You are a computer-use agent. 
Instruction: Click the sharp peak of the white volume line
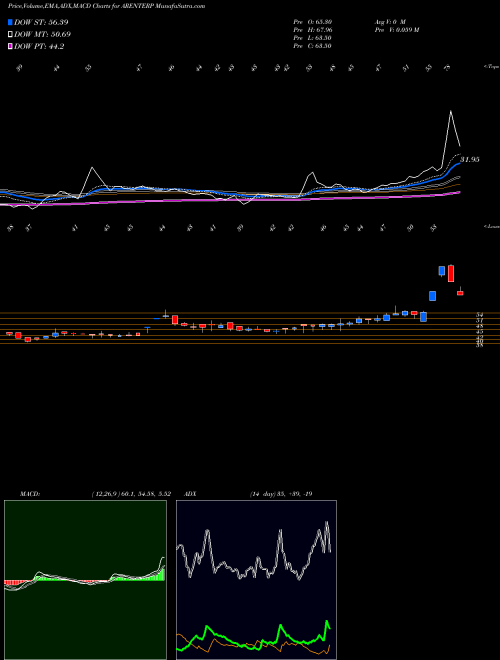pyautogui.click(x=451, y=111)
